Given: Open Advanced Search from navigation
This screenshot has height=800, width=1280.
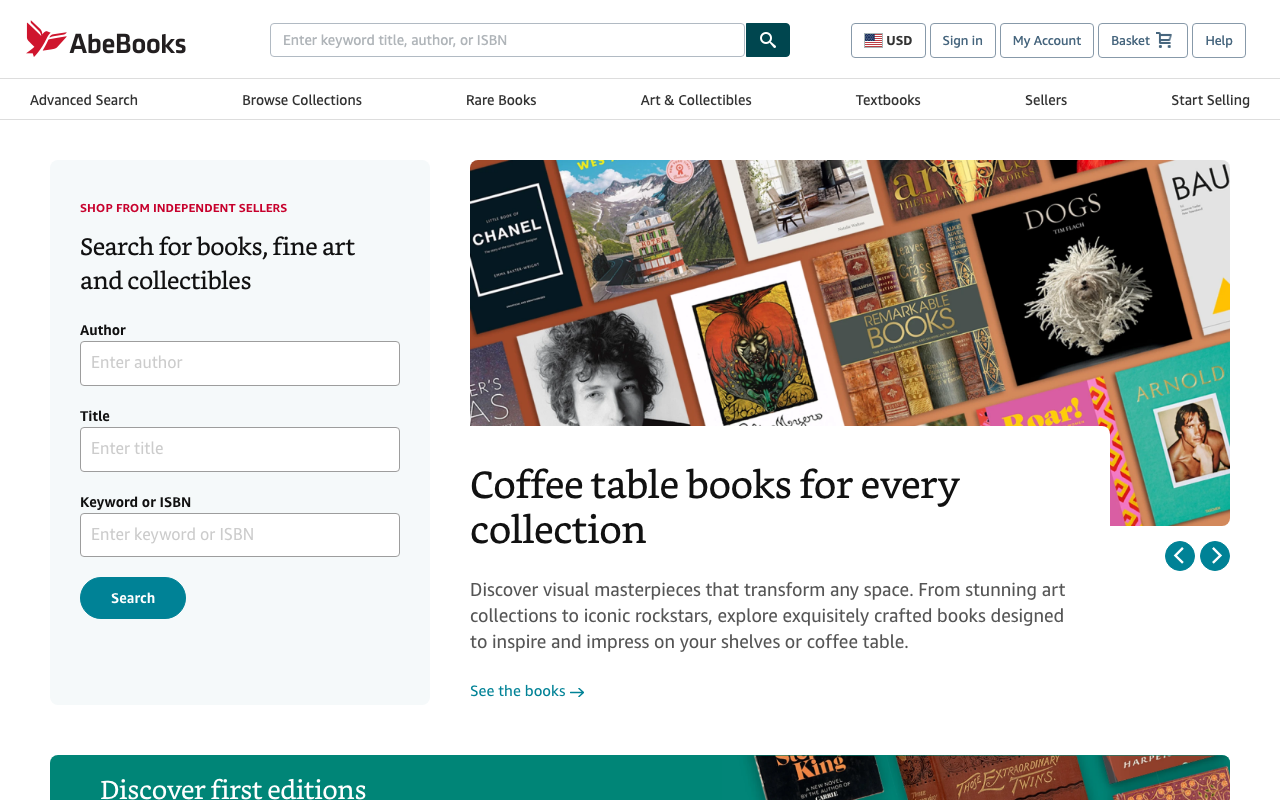Looking at the screenshot, I should [84, 100].
